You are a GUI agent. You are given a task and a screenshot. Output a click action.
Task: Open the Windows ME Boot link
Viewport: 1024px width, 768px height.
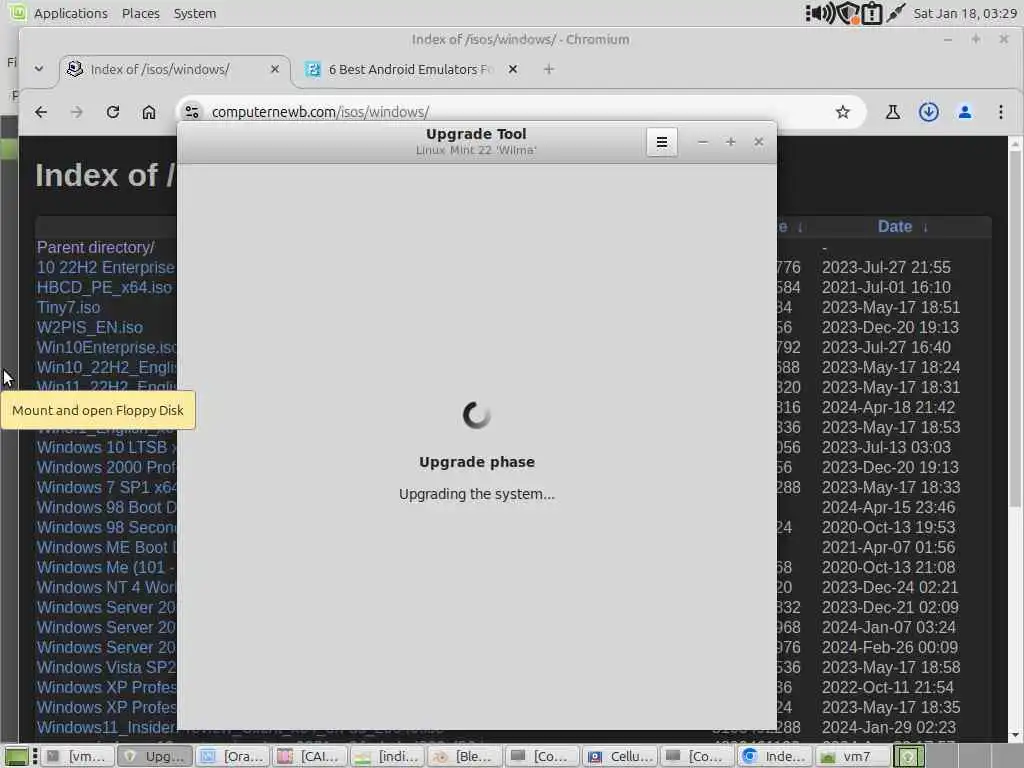click(x=106, y=547)
